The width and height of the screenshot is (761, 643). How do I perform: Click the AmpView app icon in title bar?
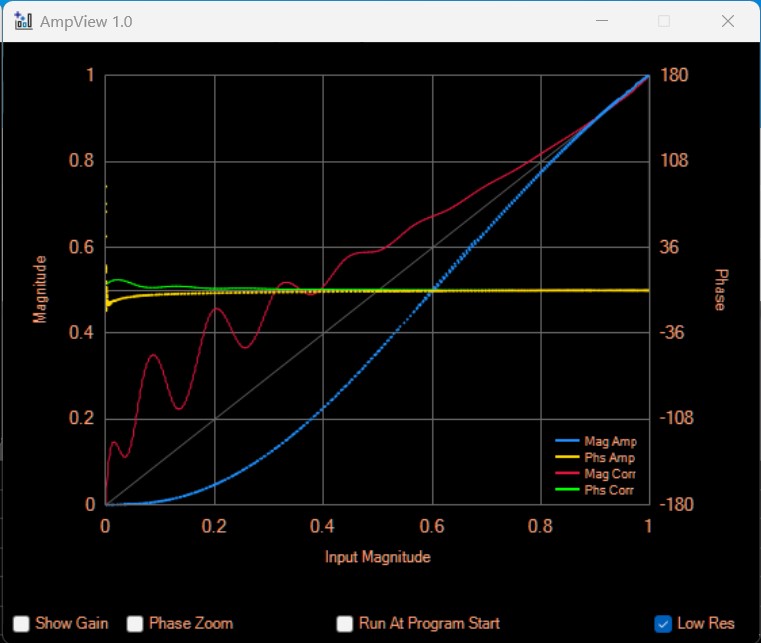coord(23,21)
